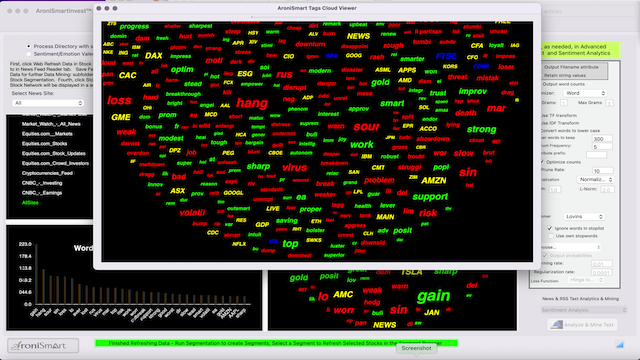Screen dimensions: 640x360
Task: Click learning rate field showing 0.01
Action: (x=602, y=264)
